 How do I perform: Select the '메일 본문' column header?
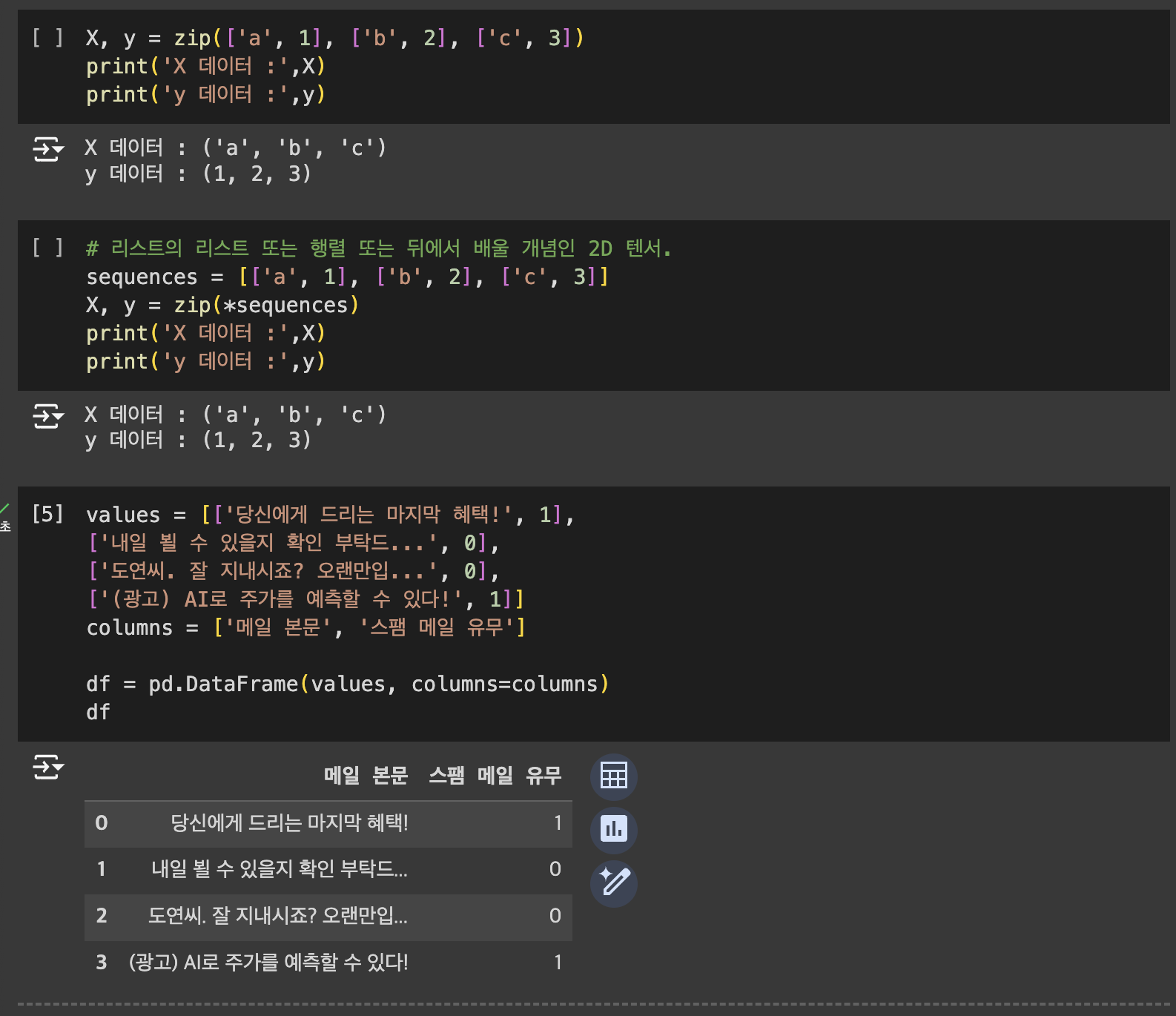pos(366,776)
